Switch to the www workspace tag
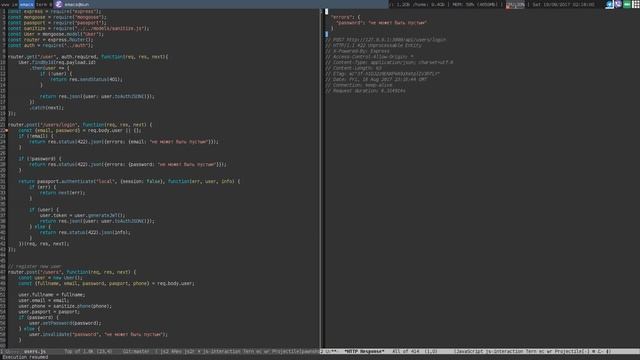The width and height of the screenshot is (640, 360). pos(4,4)
